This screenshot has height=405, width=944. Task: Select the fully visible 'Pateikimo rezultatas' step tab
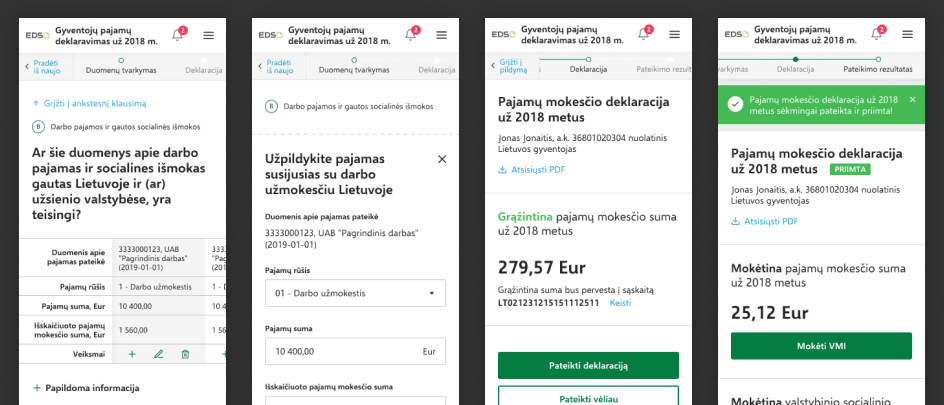point(877,69)
